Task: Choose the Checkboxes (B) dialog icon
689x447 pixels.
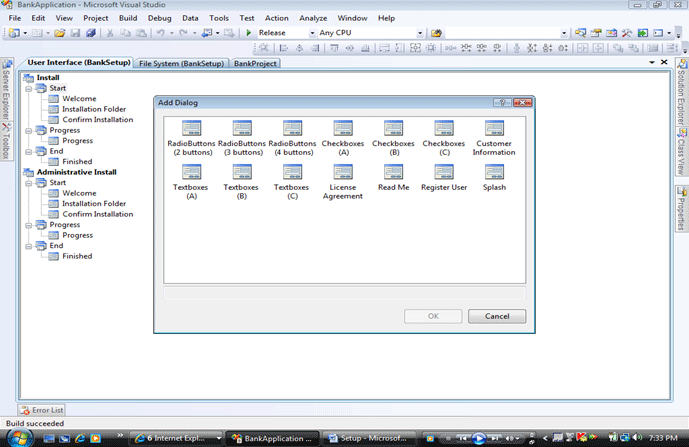Action: (x=393, y=128)
